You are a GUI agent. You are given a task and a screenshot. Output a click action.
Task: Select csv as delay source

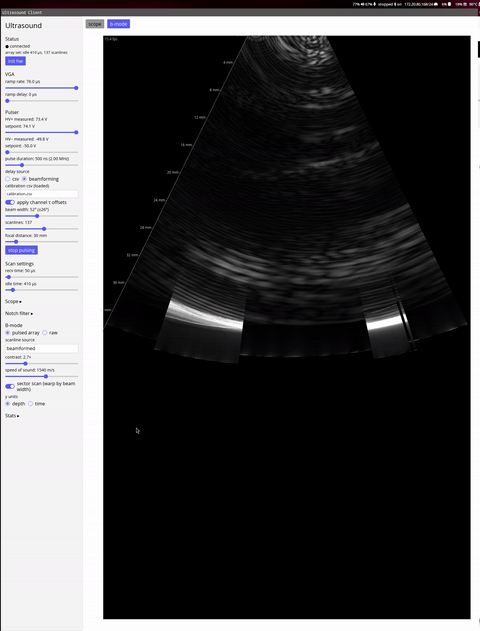(8, 179)
